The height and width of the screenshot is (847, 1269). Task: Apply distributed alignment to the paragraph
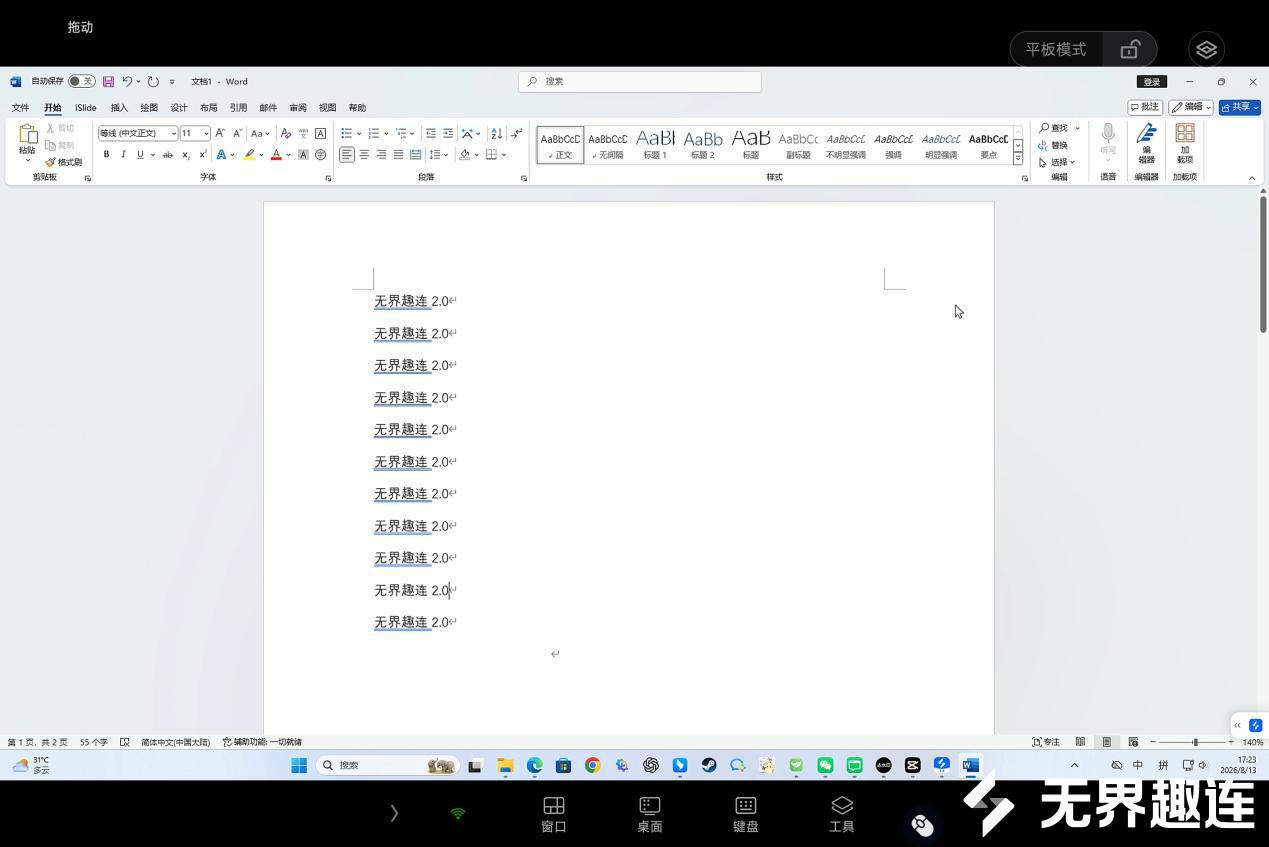coord(415,155)
